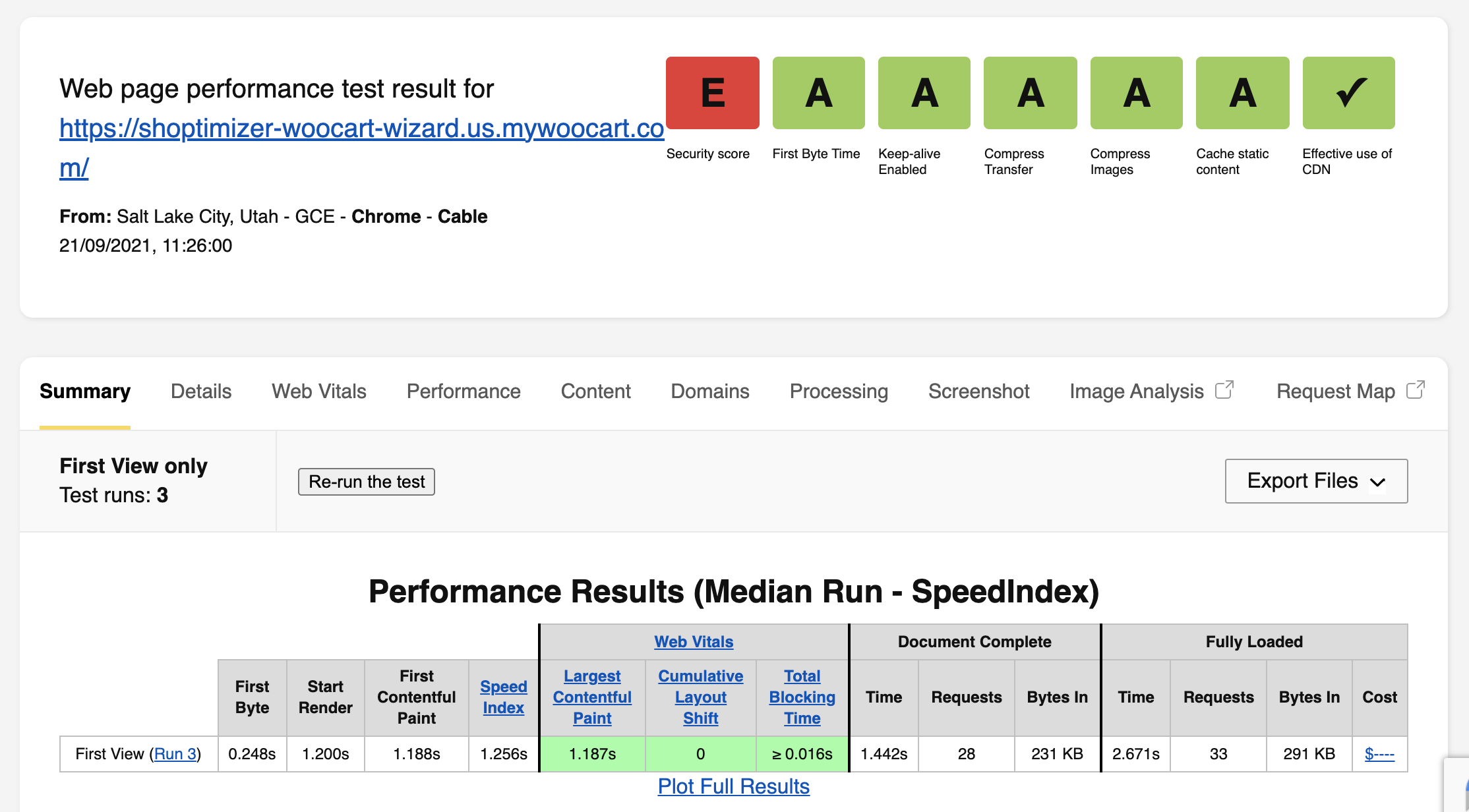
Task: Click the Cumulative Layout Shift header link
Action: [x=701, y=697]
